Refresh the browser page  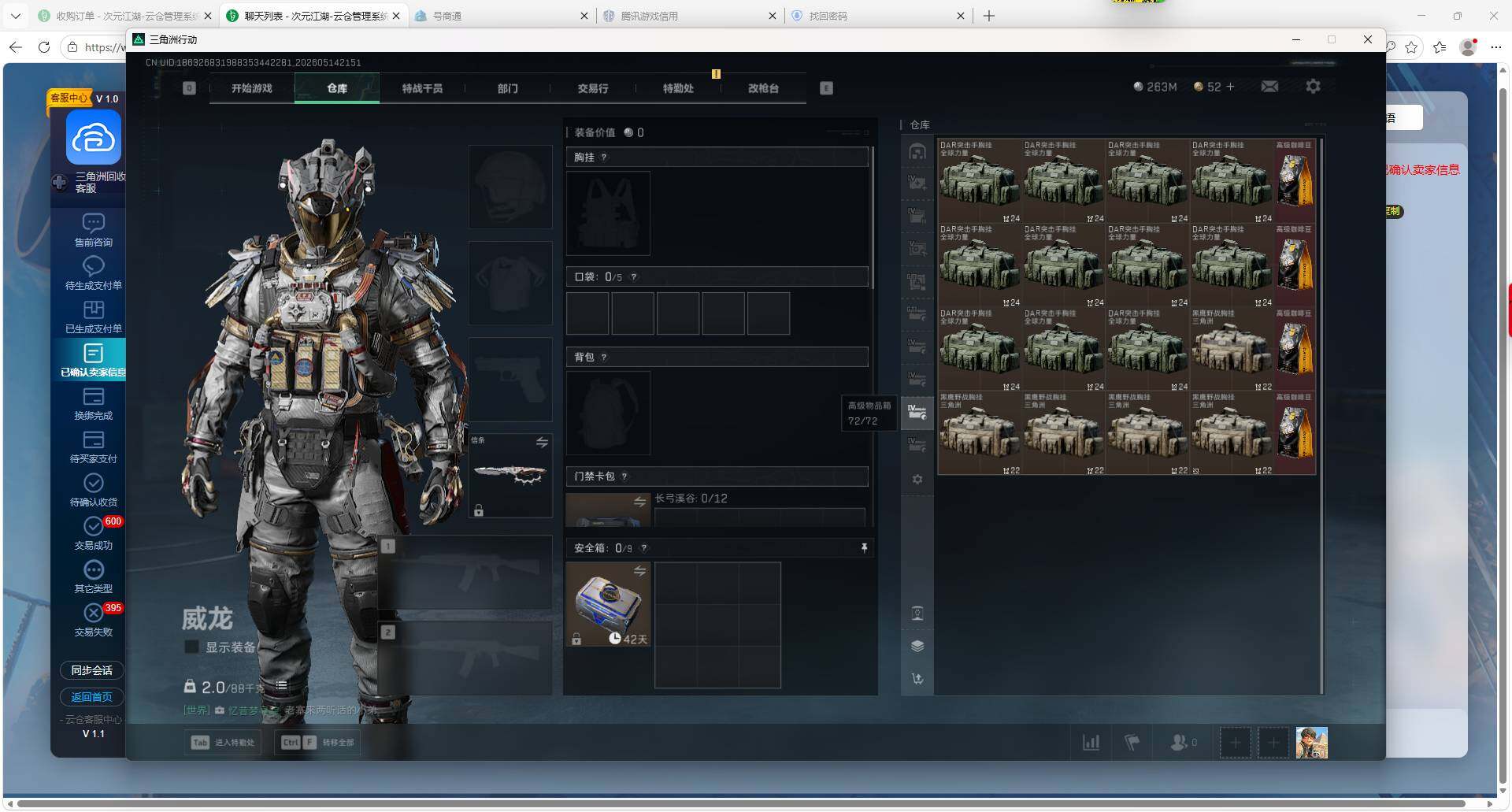[x=44, y=47]
